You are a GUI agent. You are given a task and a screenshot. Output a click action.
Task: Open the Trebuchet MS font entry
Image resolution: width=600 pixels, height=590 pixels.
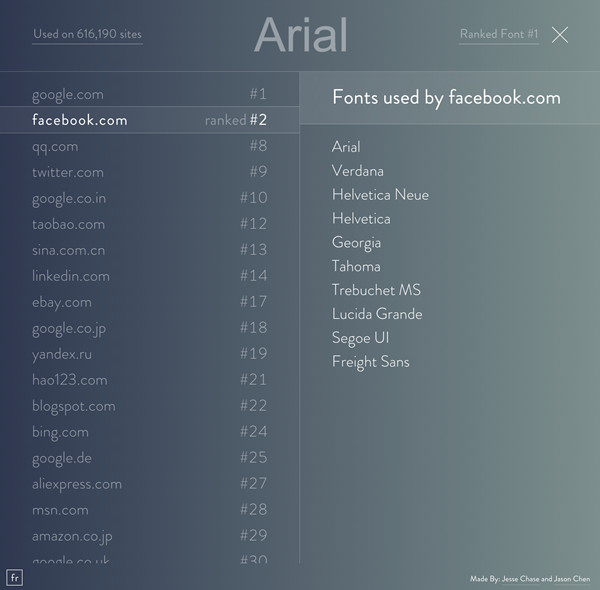(x=376, y=290)
